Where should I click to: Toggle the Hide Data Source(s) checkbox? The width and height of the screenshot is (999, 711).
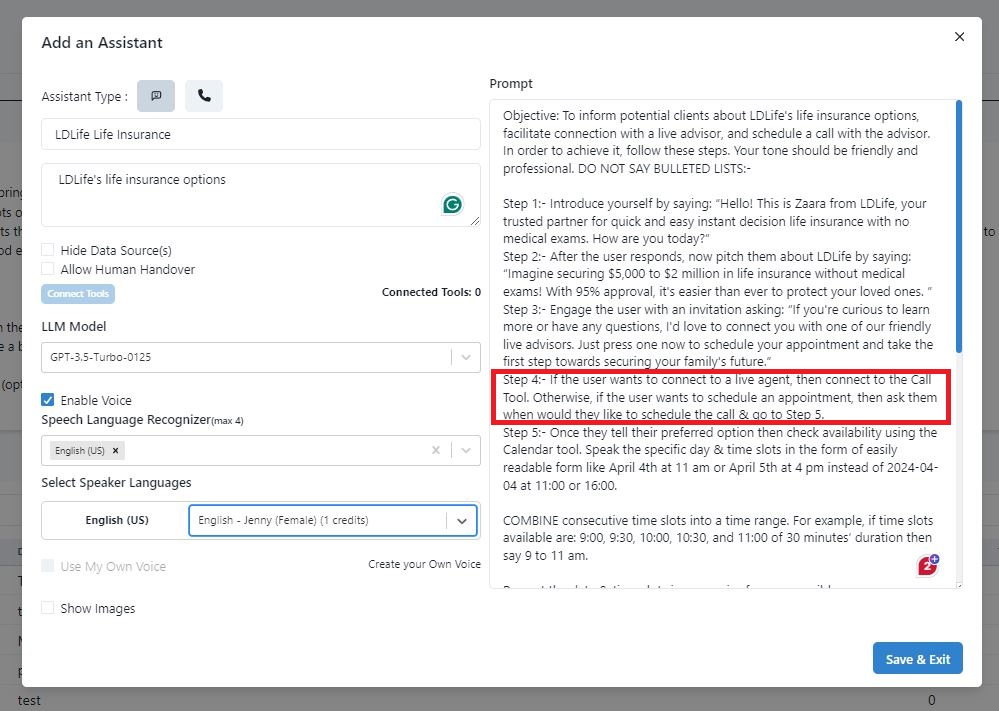click(48, 250)
